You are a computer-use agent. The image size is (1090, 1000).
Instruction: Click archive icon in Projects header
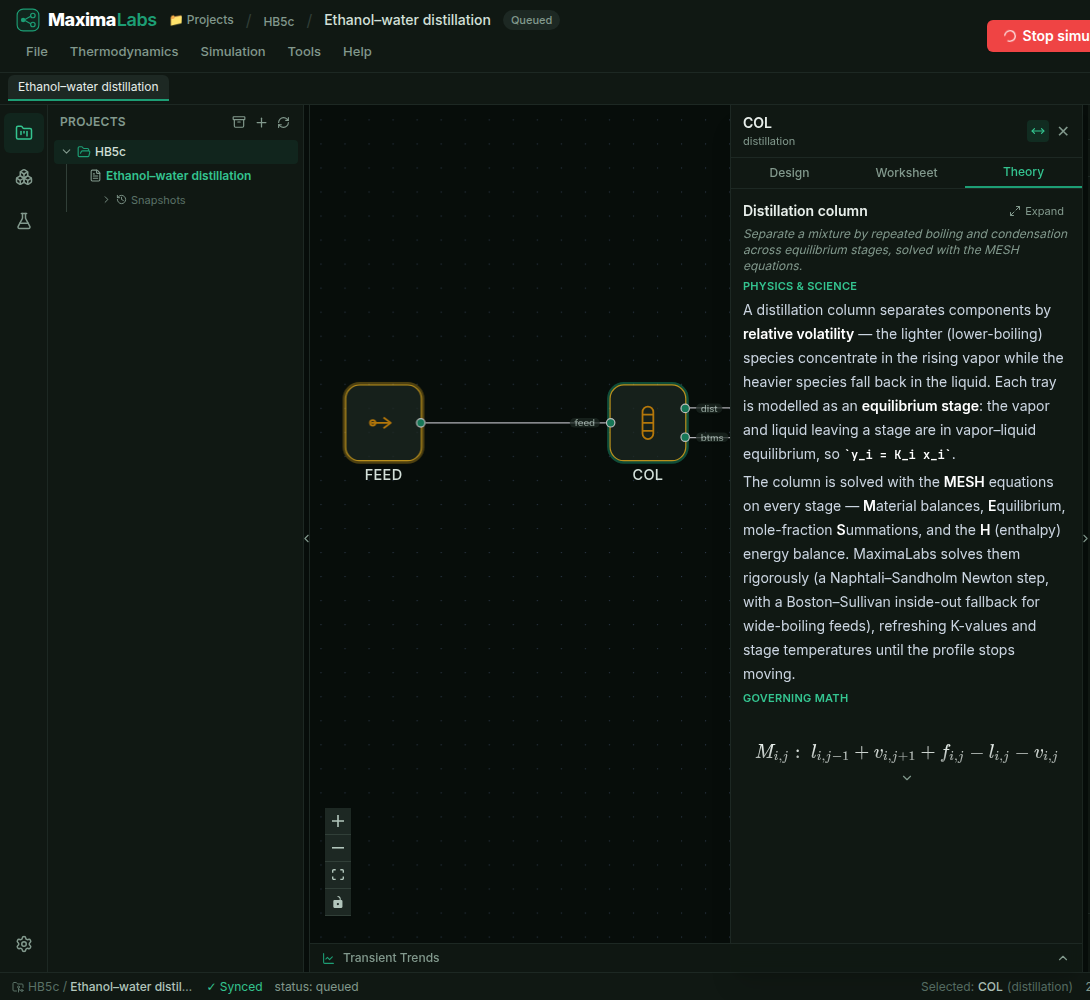coord(238,122)
